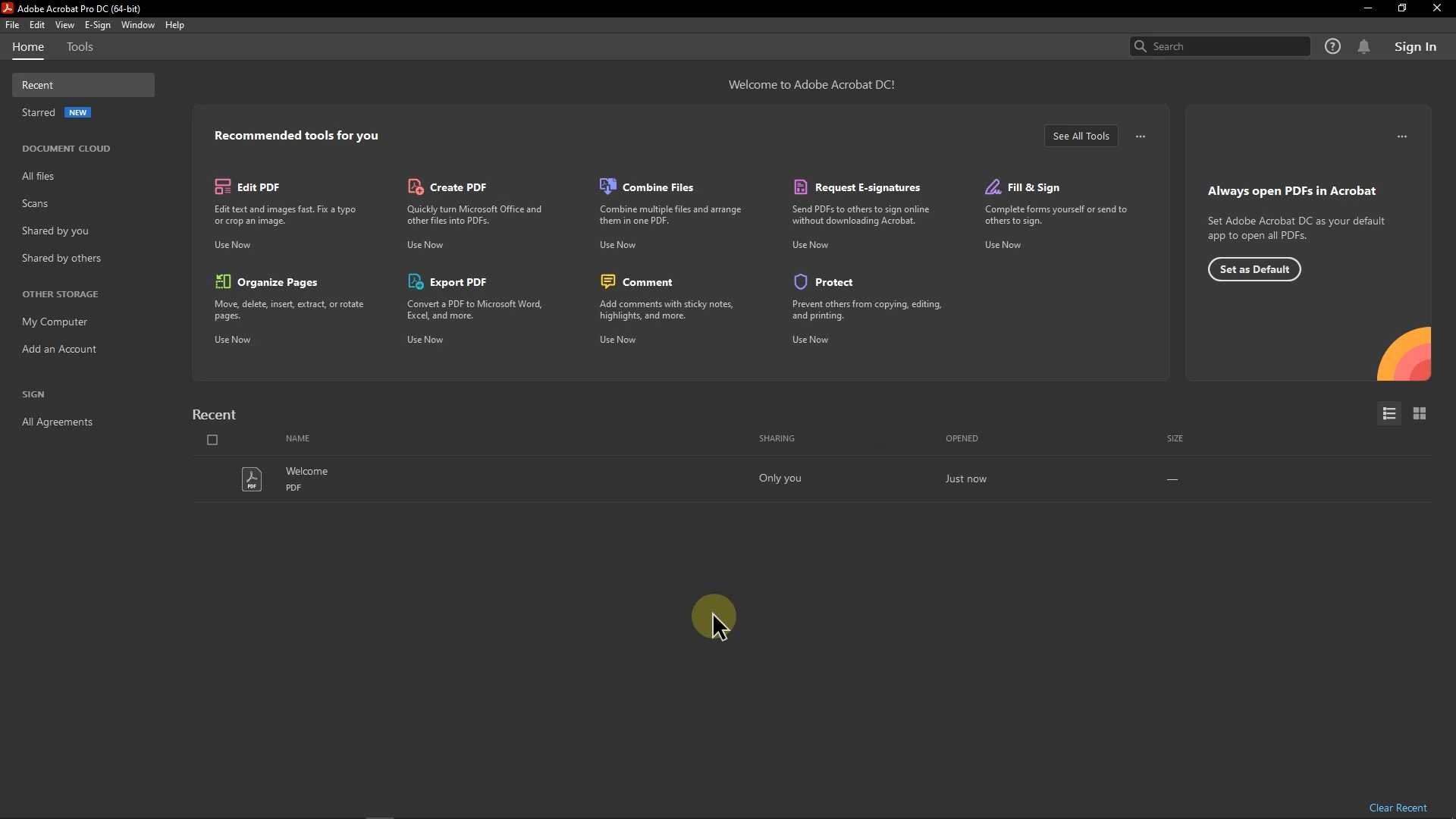The image size is (1456, 819).
Task: Open the E-Sign menu
Action: click(97, 25)
